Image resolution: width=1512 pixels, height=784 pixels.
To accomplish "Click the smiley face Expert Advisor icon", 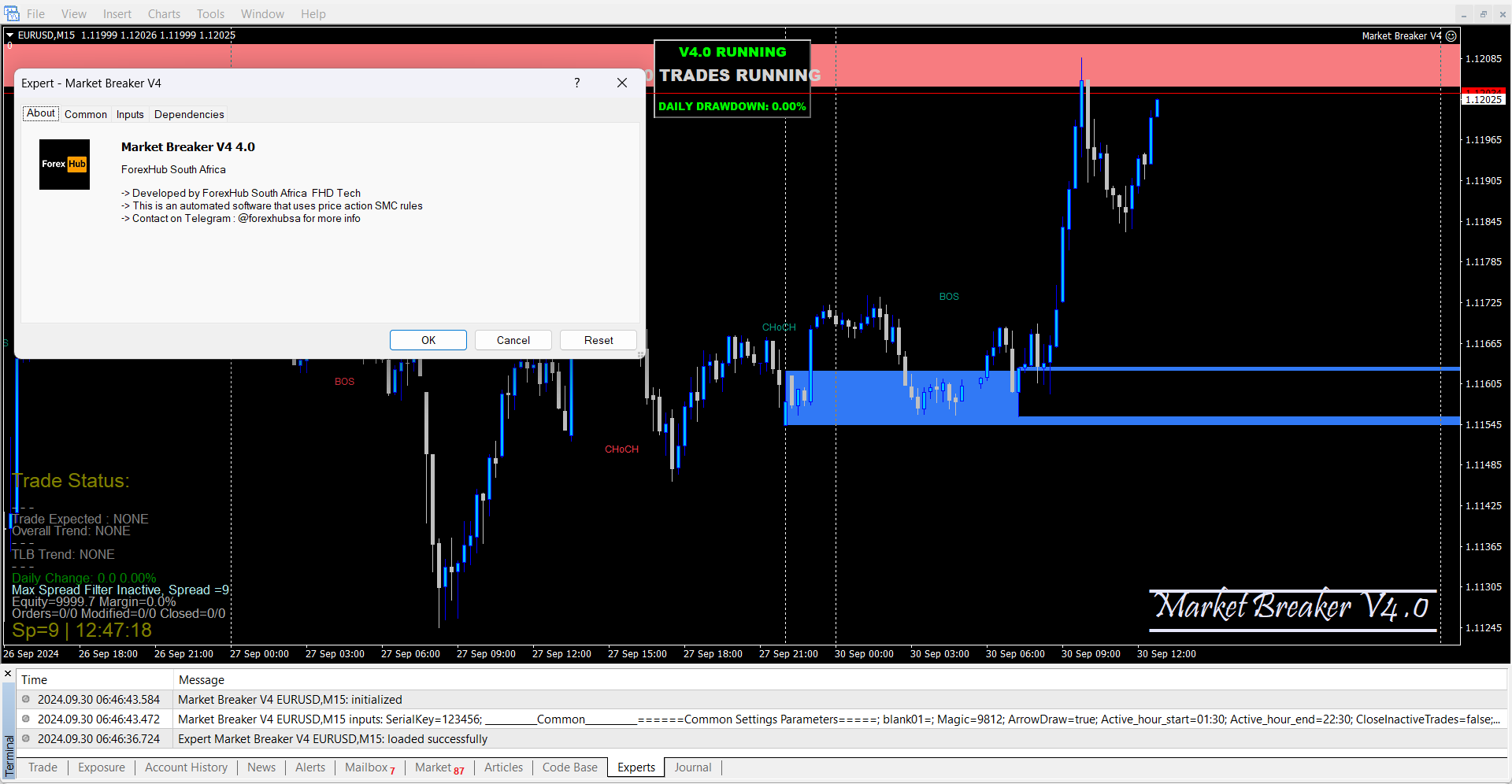I will [x=1451, y=36].
